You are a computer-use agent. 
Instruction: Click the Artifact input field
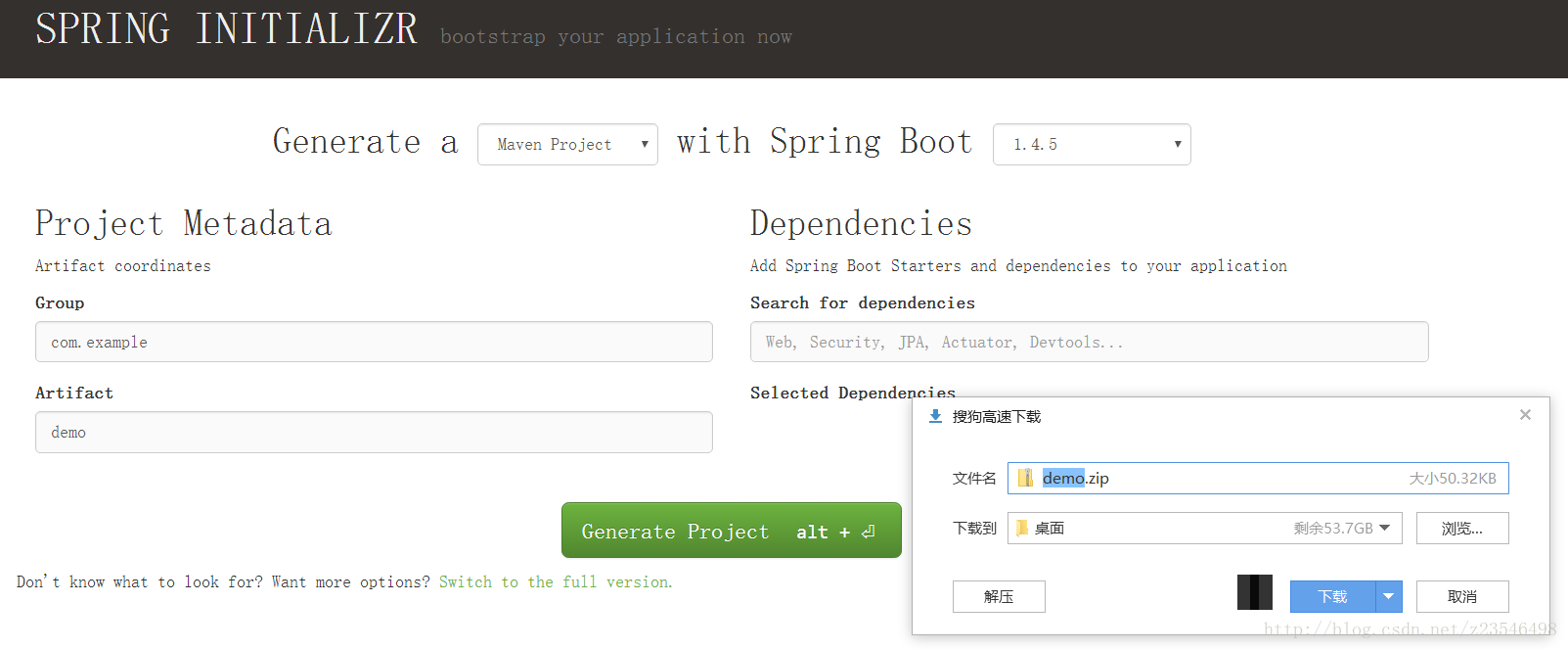pos(374,432)
